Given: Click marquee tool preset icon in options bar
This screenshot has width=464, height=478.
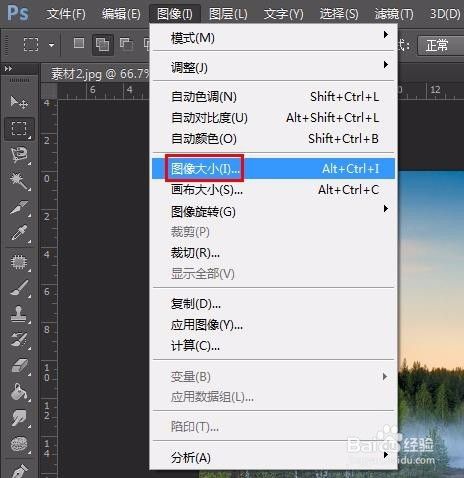Looking at the screenshot, I should 31,44.
